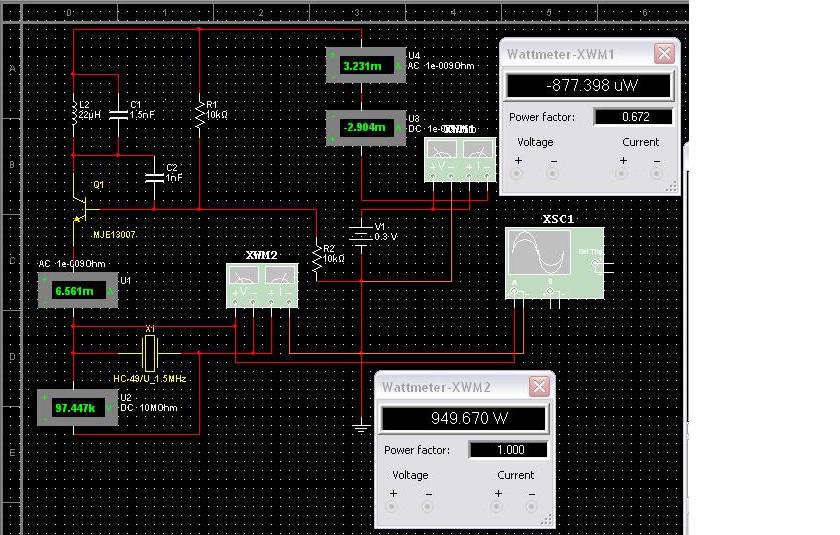Select the U3 DC meter reading -2.904m

click(x=364, y=128)
